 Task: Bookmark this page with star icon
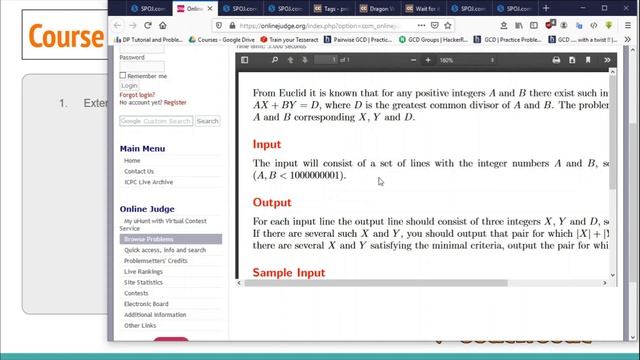[x=448, y=25]
